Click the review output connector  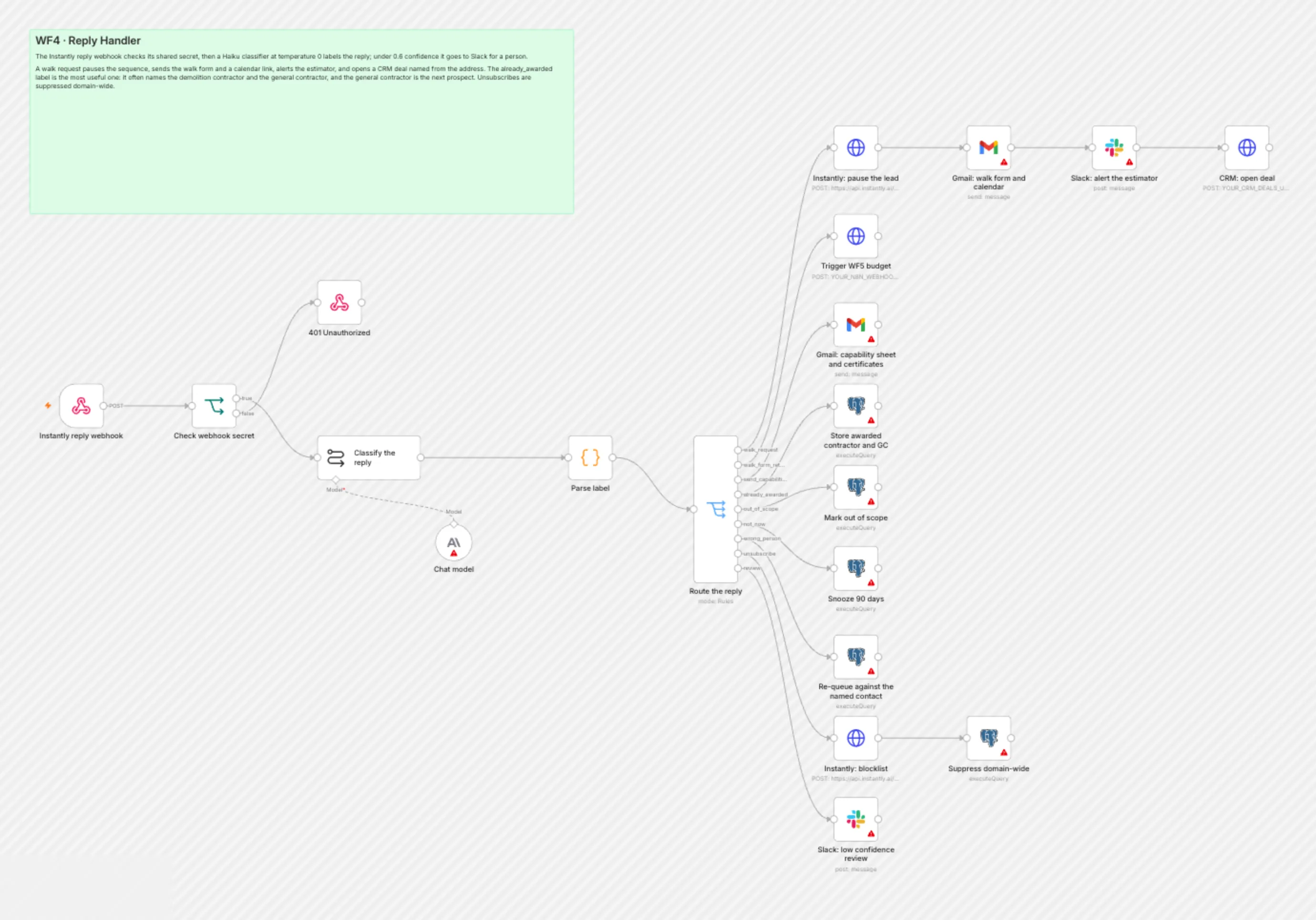[738, 568]
